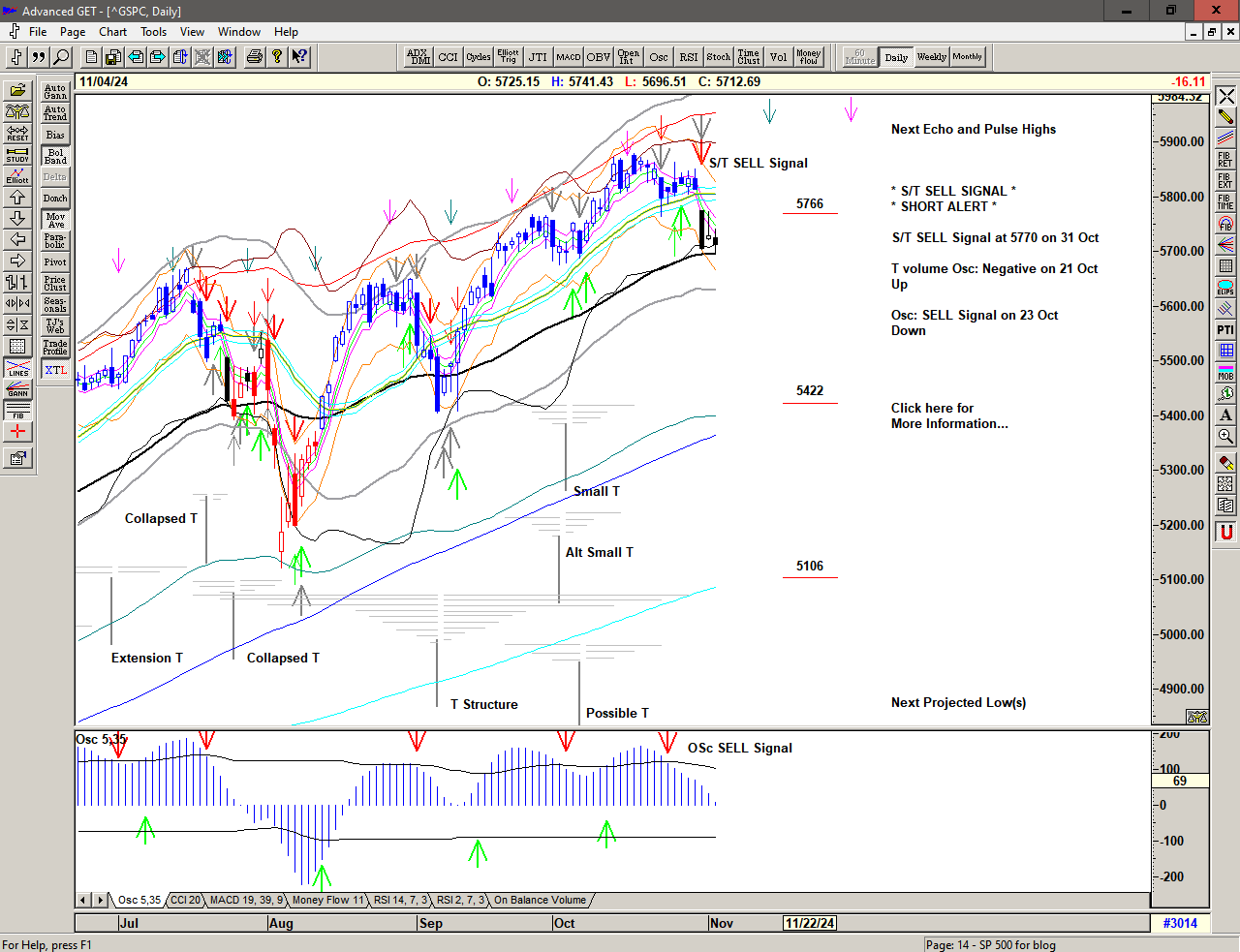
Task: Choose the text annotation A tool
Action: click(1225, 415)
